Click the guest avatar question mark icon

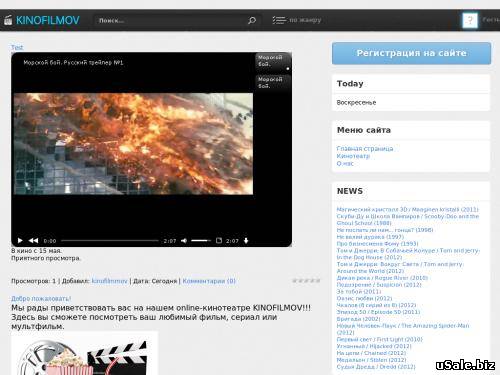pyautogui.click(x=470, y=20)
